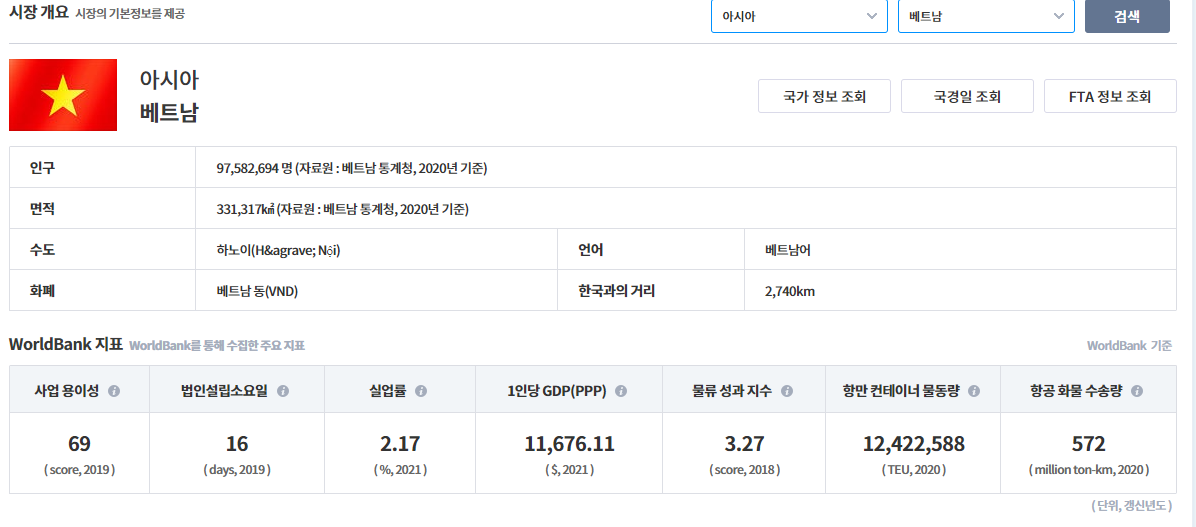This screenshot has width=1196, height=527.
Task: Click the 화폐 row label
Action: click(x=42, y=291)
